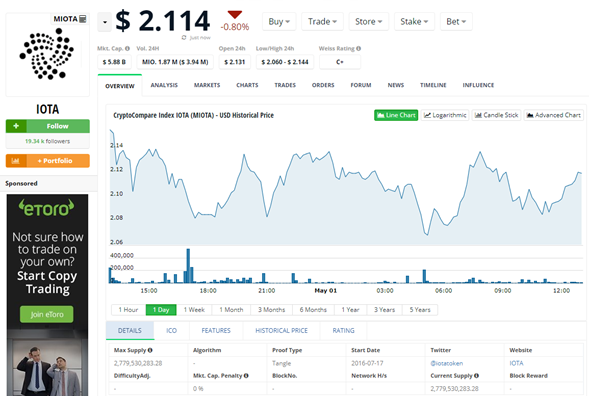Click the 19.34 k followers count

(48, 141)
